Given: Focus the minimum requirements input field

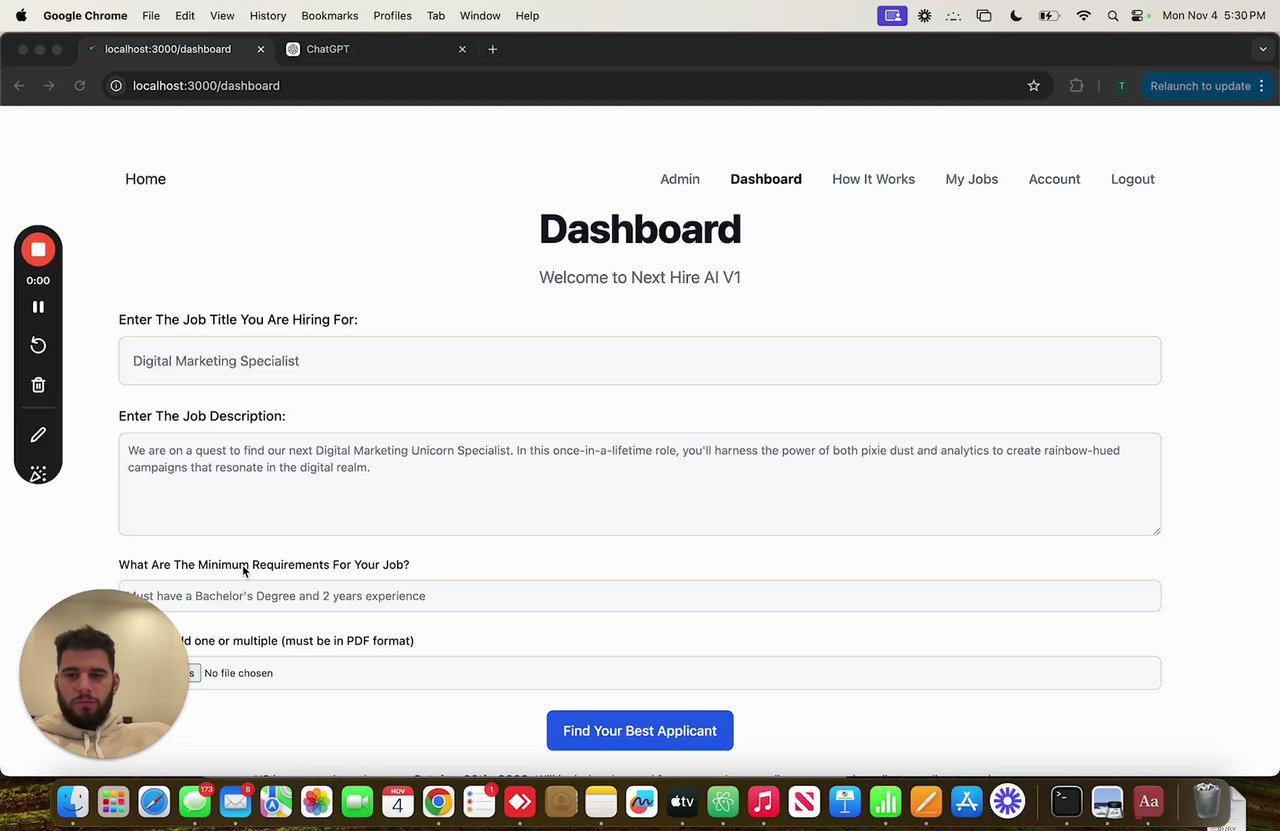Looking at the screenshot, I should click(640, 596).
